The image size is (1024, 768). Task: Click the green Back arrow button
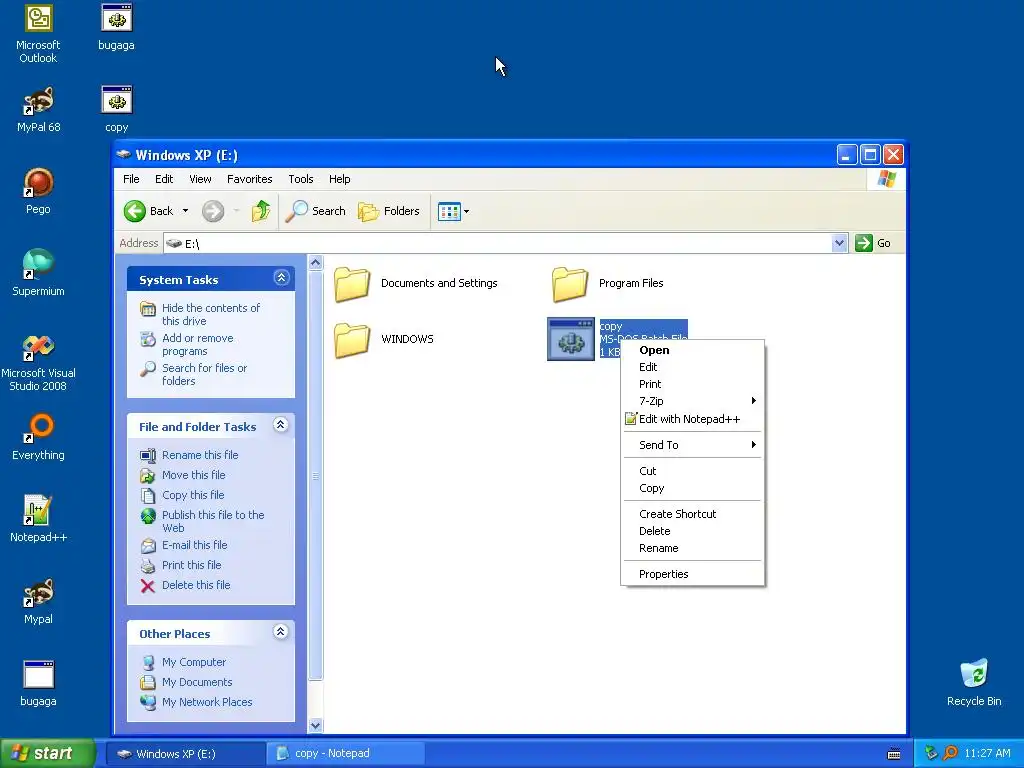coord(135,211)
